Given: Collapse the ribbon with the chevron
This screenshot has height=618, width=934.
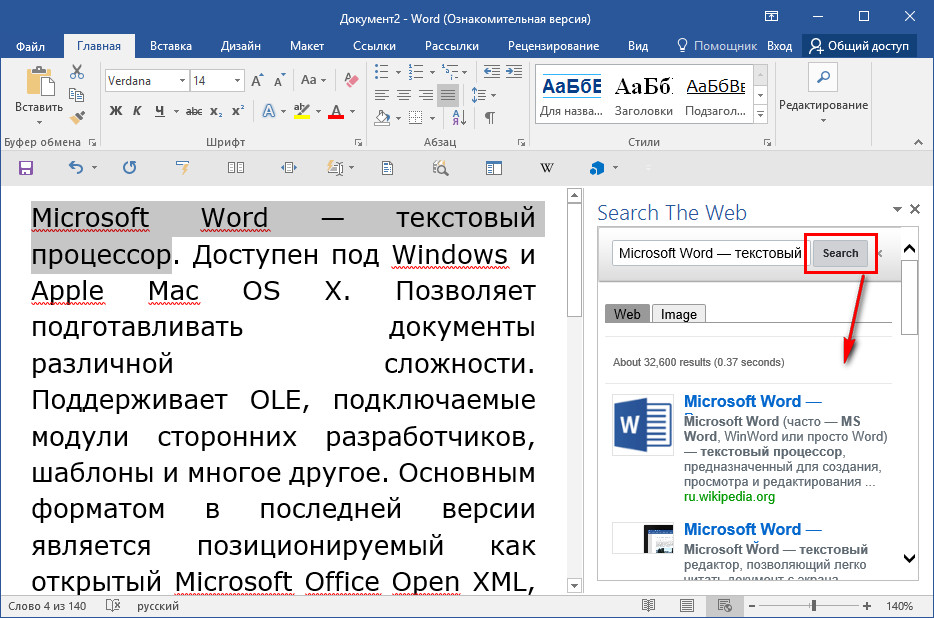Looking at the screenshot, I should pos(918,142).
